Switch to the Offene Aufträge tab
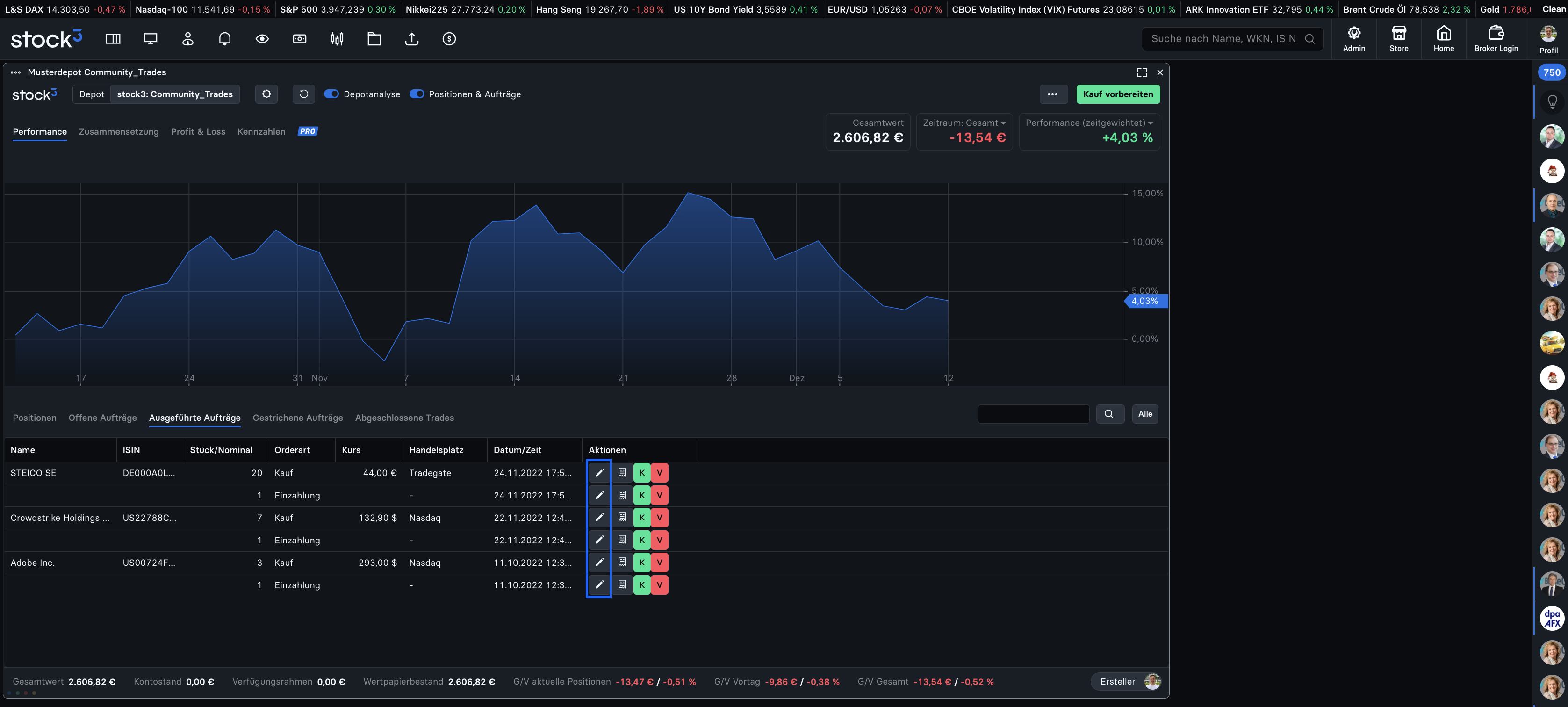 [103, 418]
